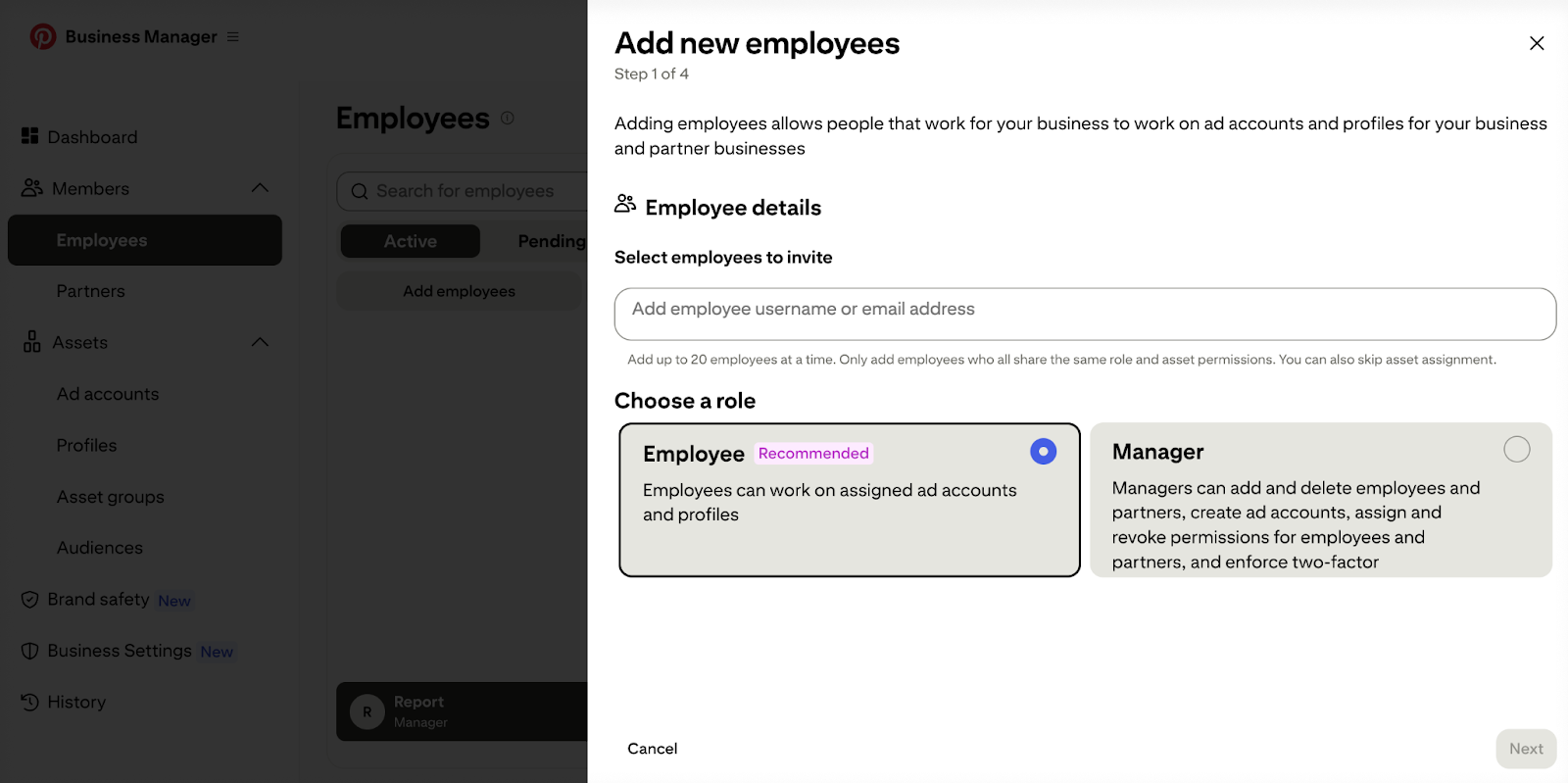Collapse the Assets section chevron
The height and width of the screenshot is (783, 1568).
pyautogui.click(x=260, y=342)
